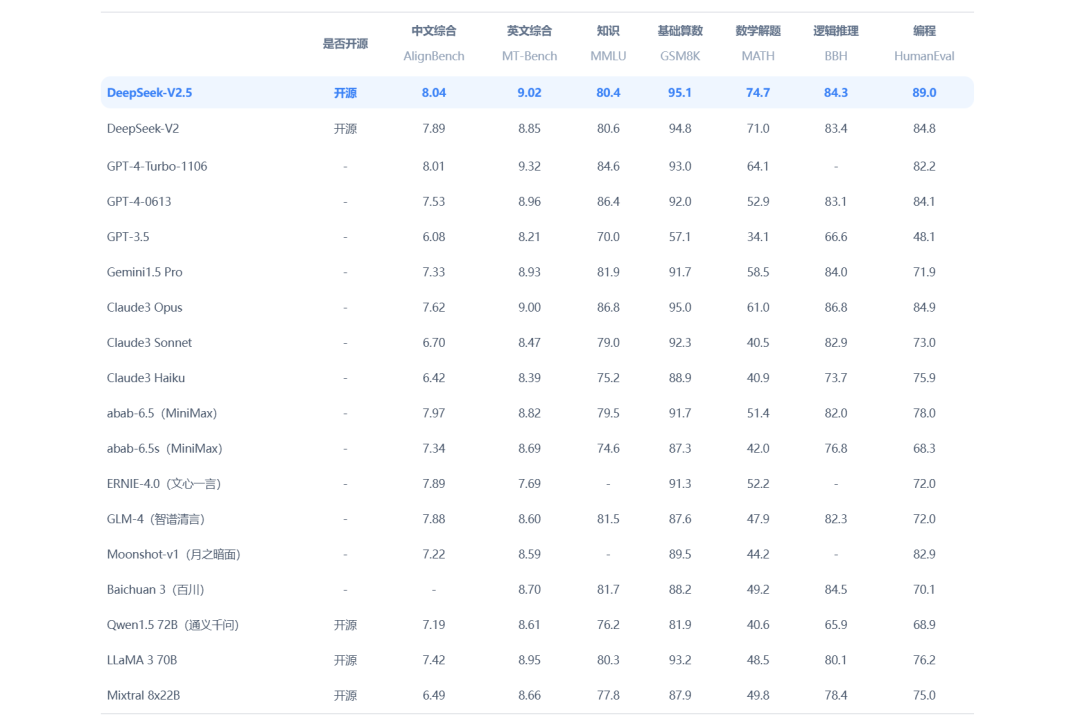1080x722 pixels.
Task: Select Gemini1.5 Pro row name
Action: (x=145, y=271)
